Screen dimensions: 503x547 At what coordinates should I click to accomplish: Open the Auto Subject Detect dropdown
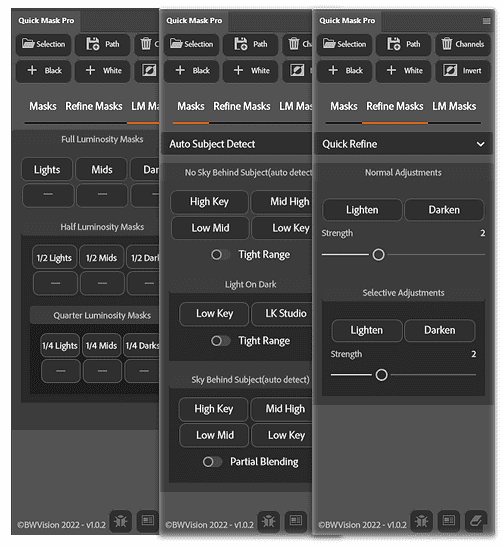[x=237, y=144]
